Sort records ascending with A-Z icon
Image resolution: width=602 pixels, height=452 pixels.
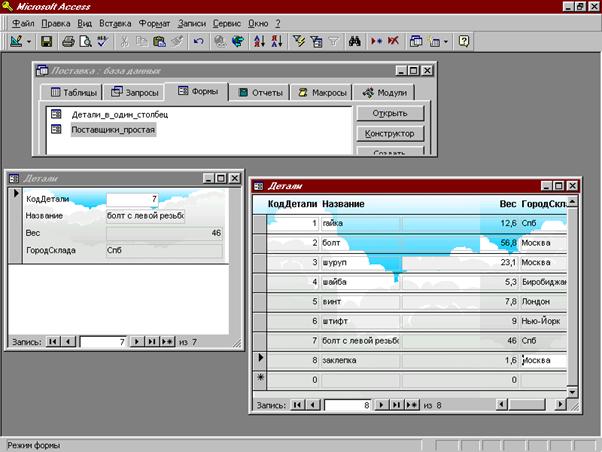tap(259, 41)
